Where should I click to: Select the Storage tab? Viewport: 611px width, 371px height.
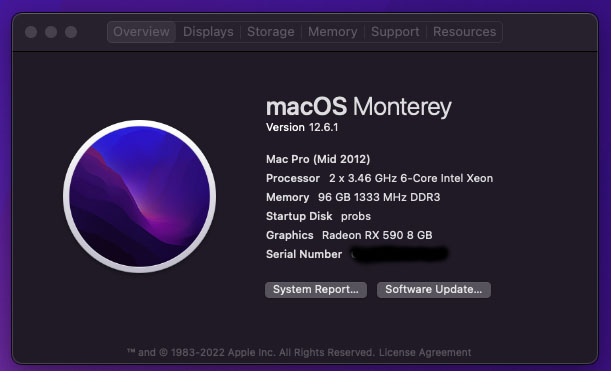pyautogui.click(x=271, y=32)
